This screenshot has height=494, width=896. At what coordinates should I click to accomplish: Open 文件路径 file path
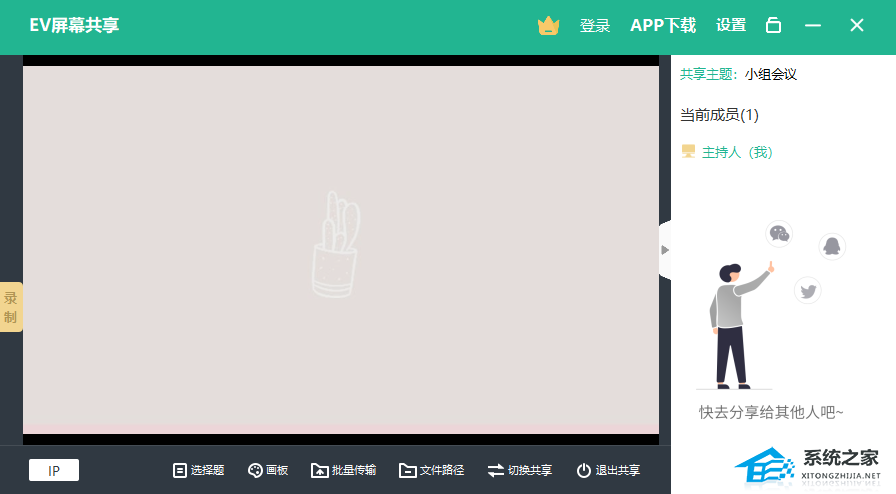(x=431, y=471)
